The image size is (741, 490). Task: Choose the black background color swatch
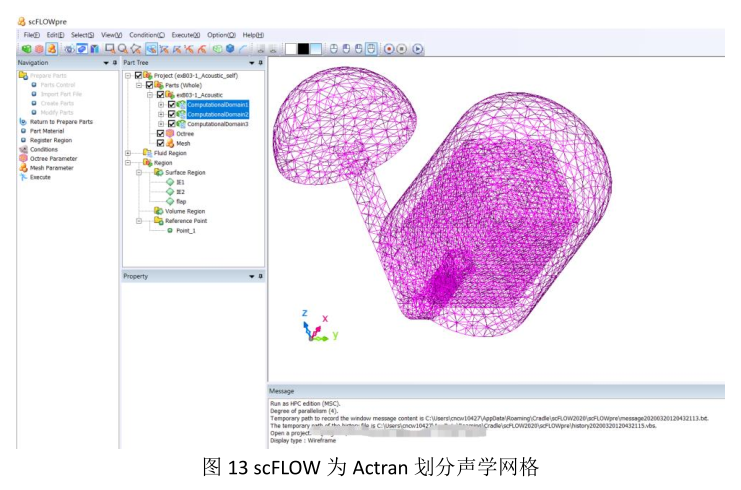[x=303, y=49]
